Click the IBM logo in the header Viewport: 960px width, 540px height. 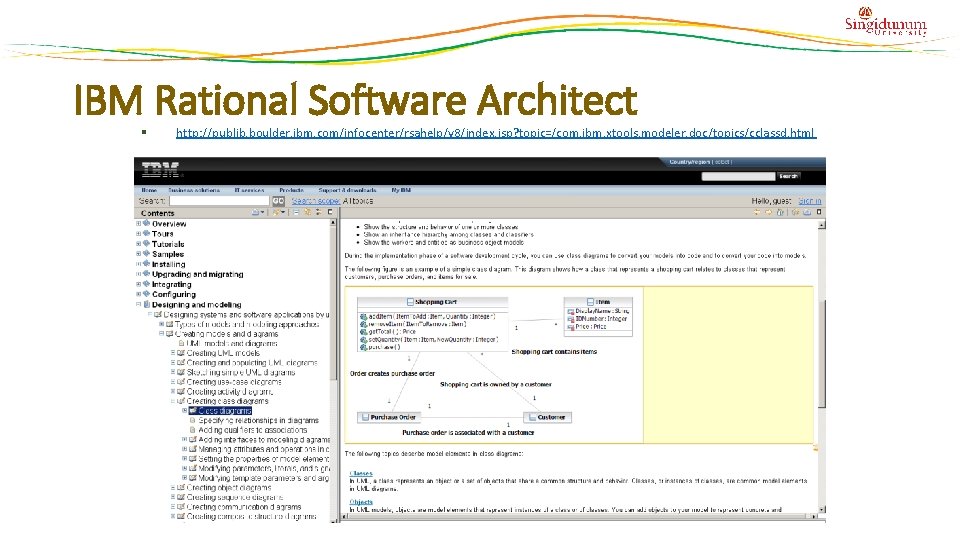coord(160,170)
